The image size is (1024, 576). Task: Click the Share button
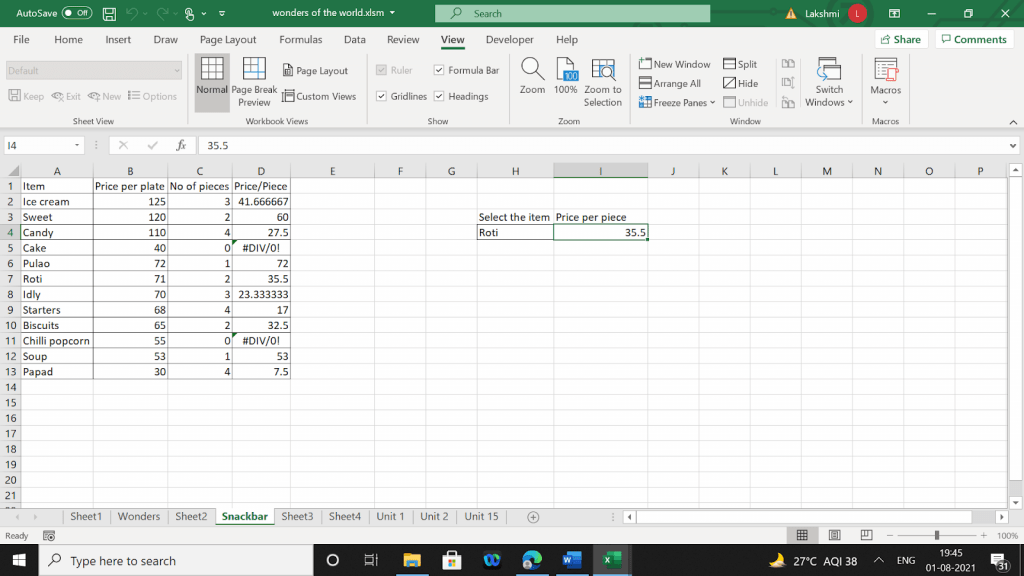(x=900, y=40)
